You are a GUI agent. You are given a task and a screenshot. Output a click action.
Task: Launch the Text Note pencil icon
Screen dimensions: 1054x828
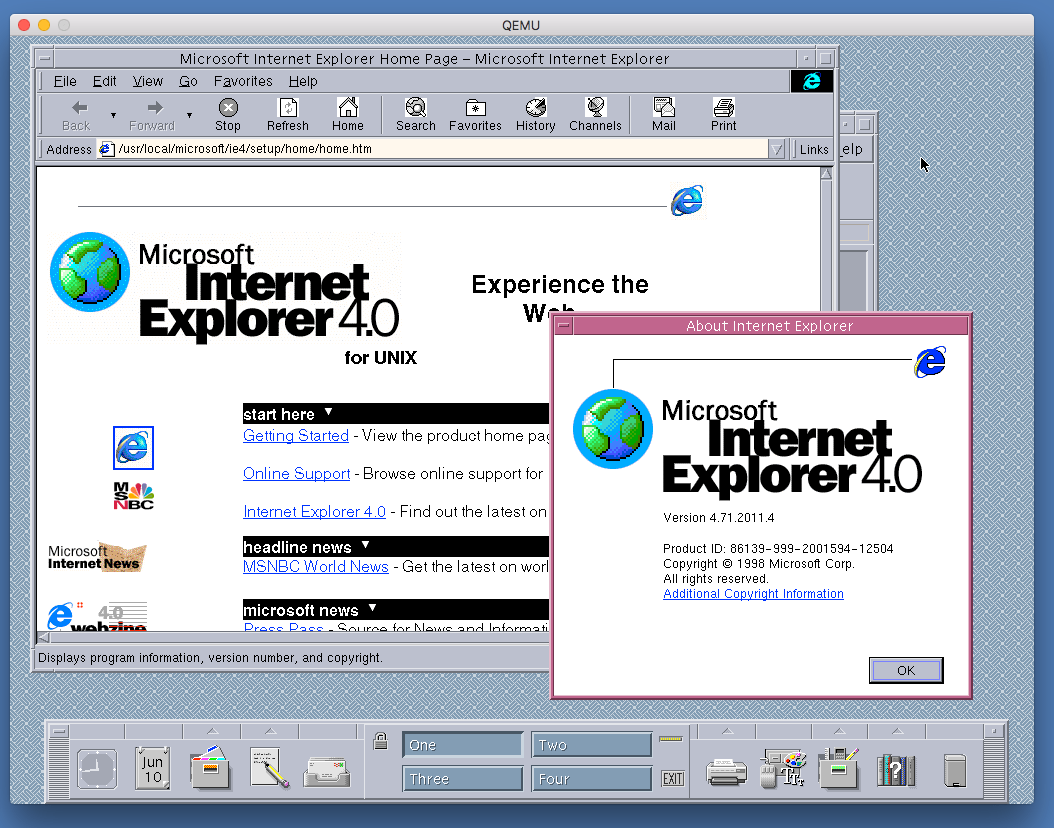269,767
